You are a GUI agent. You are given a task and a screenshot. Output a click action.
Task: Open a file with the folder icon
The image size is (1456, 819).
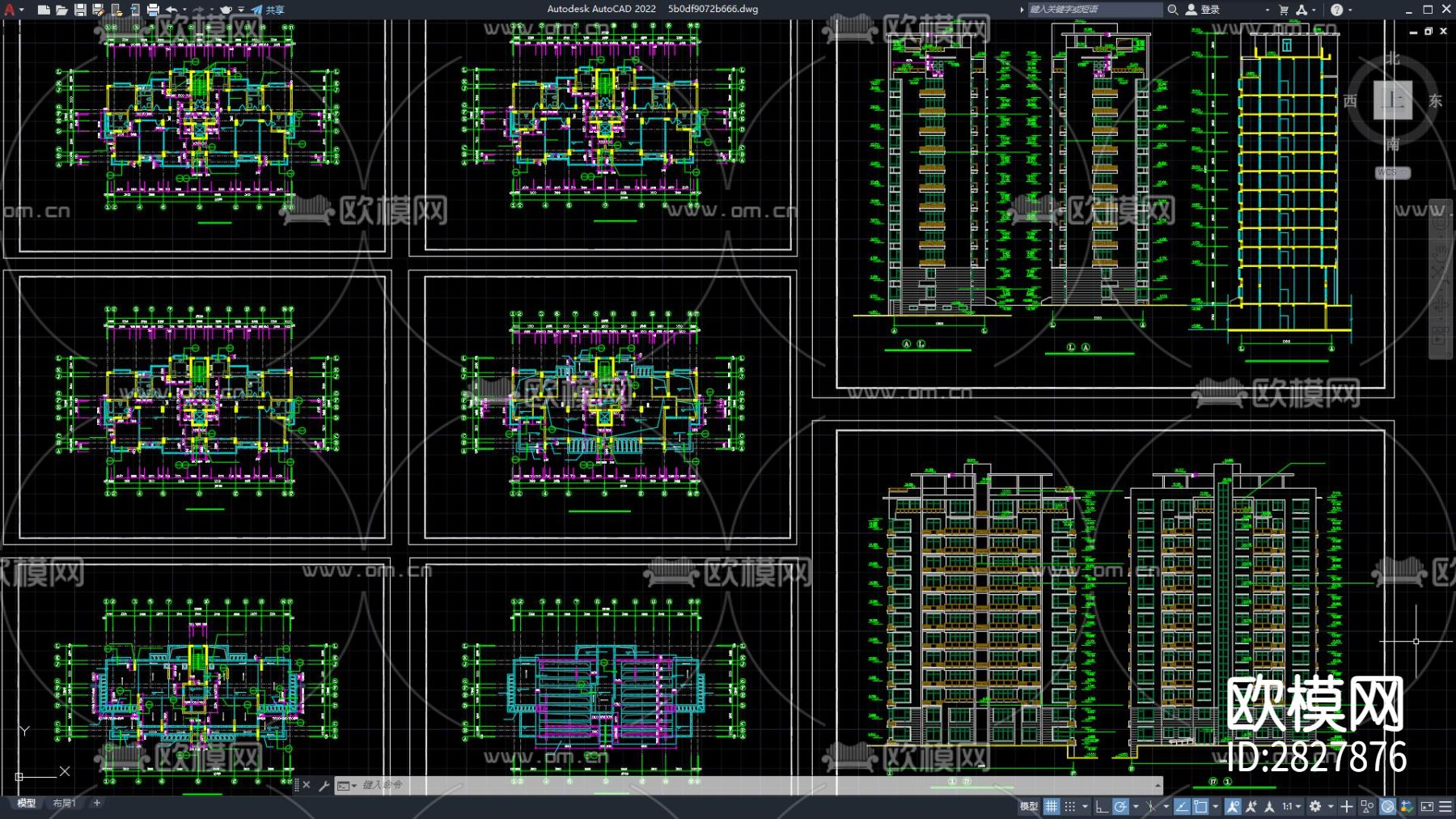61,10
